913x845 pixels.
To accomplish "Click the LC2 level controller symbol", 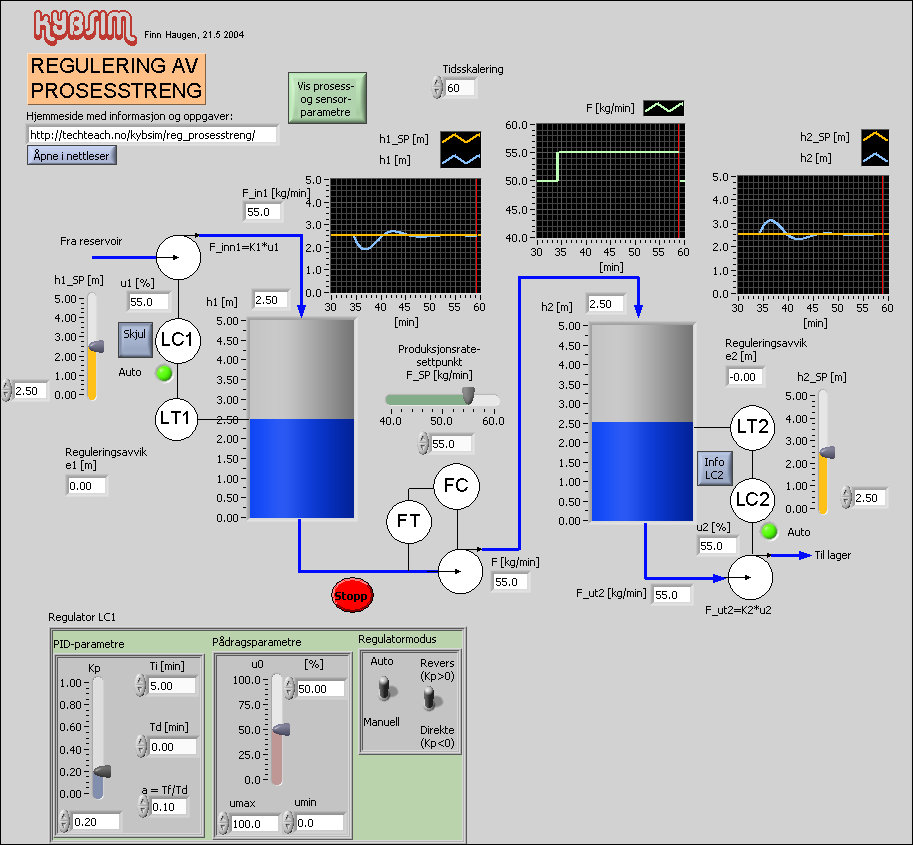I will pos(752,499).
